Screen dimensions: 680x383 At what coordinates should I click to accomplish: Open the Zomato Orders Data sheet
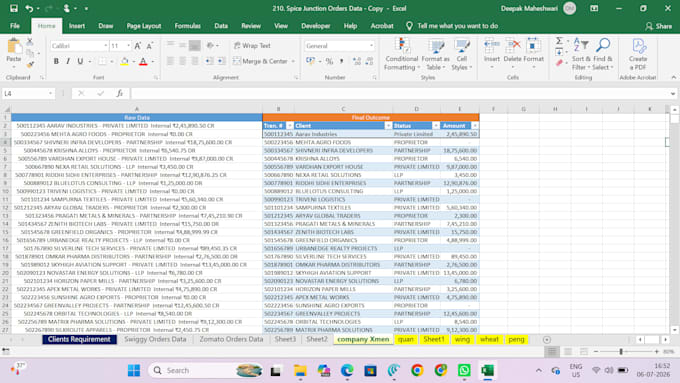[x=231, y=339]
